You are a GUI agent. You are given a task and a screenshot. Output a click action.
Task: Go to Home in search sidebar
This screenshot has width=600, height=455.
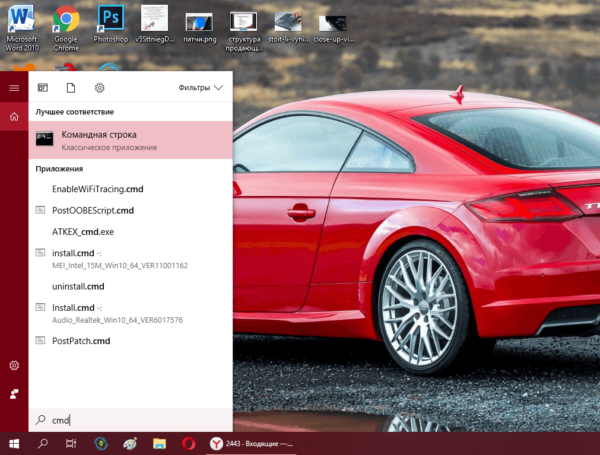coord(14,116)
